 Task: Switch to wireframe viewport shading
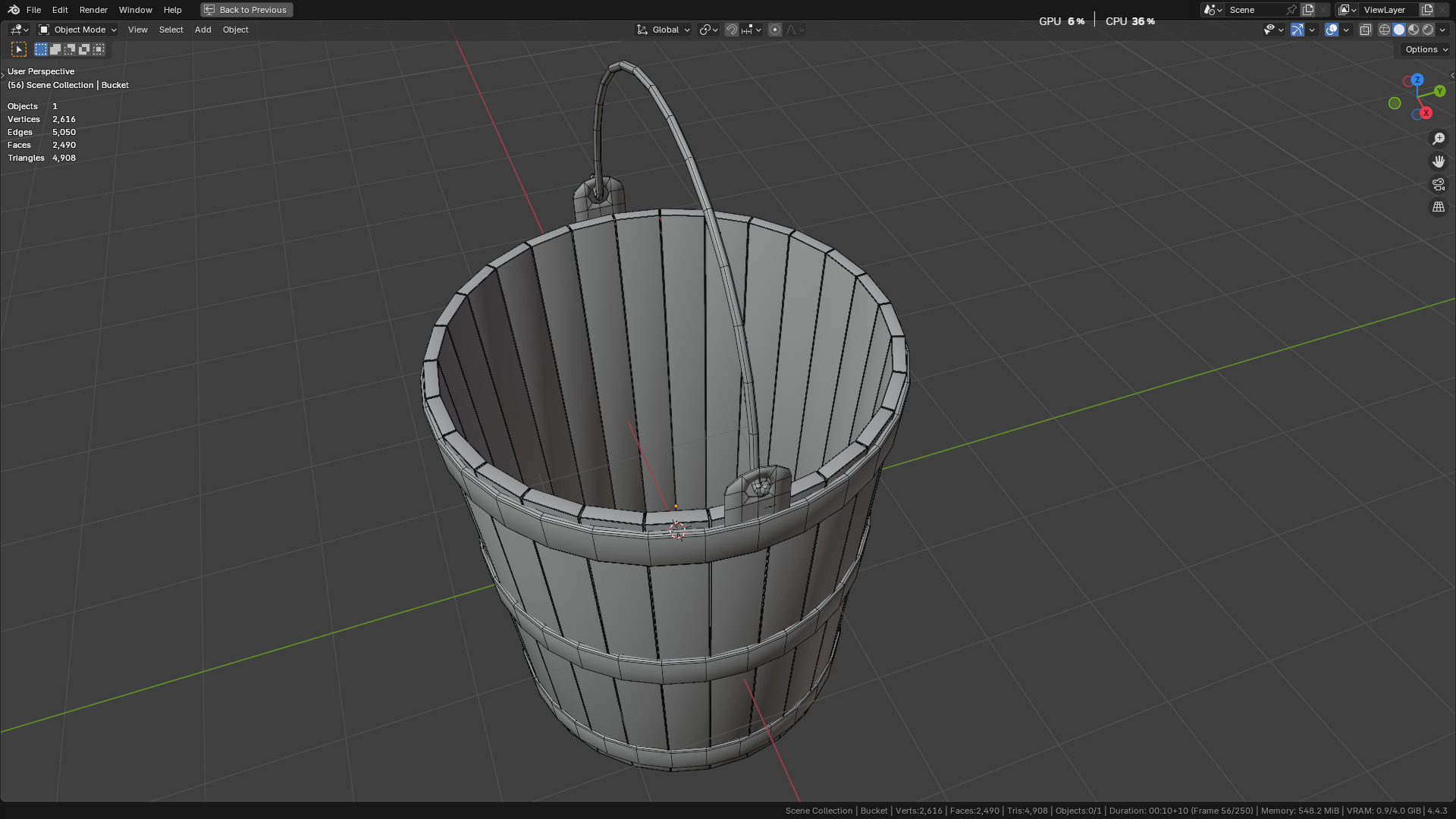(1385, 30)
